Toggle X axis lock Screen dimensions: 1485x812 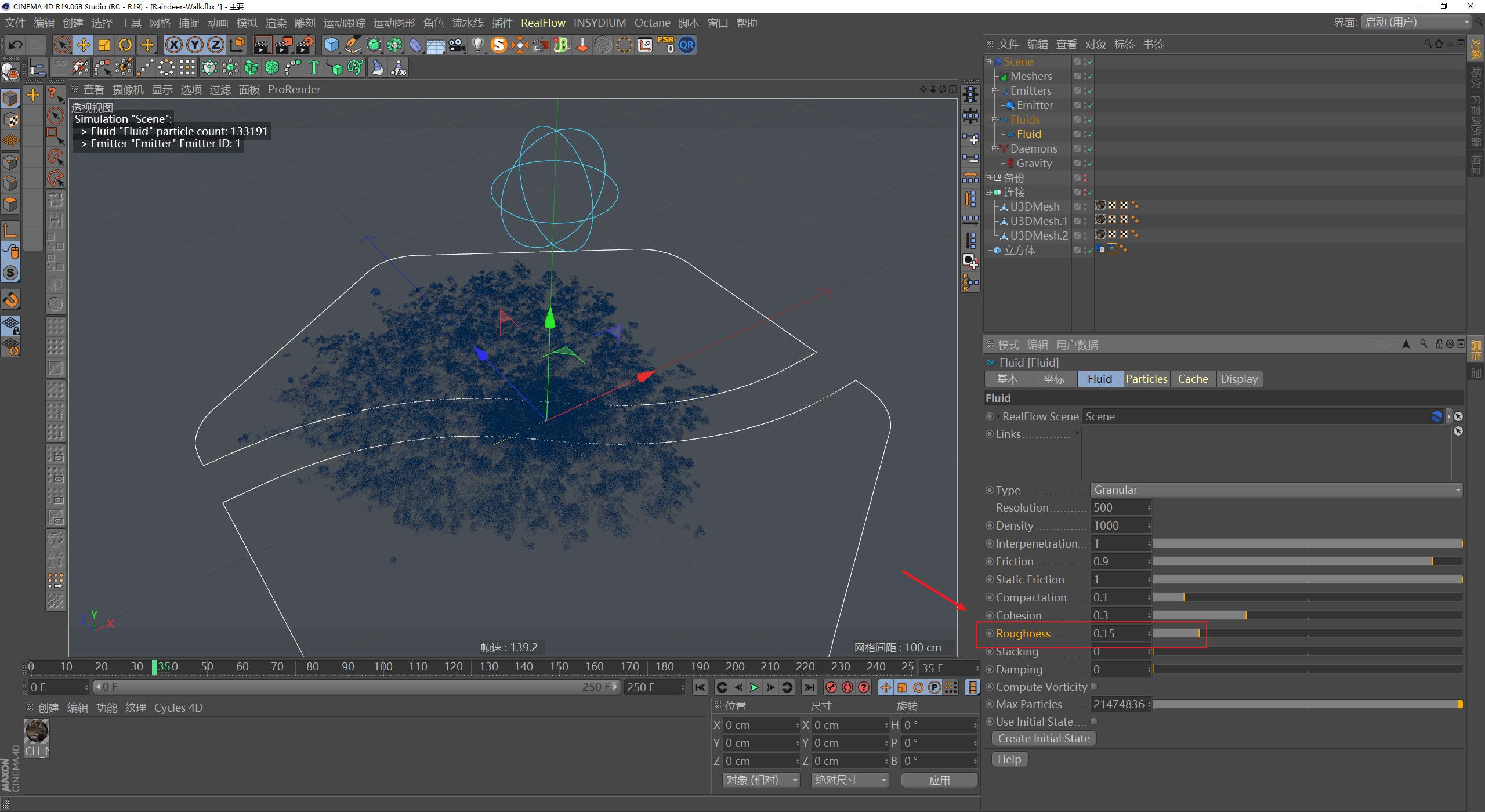point(173,45)
